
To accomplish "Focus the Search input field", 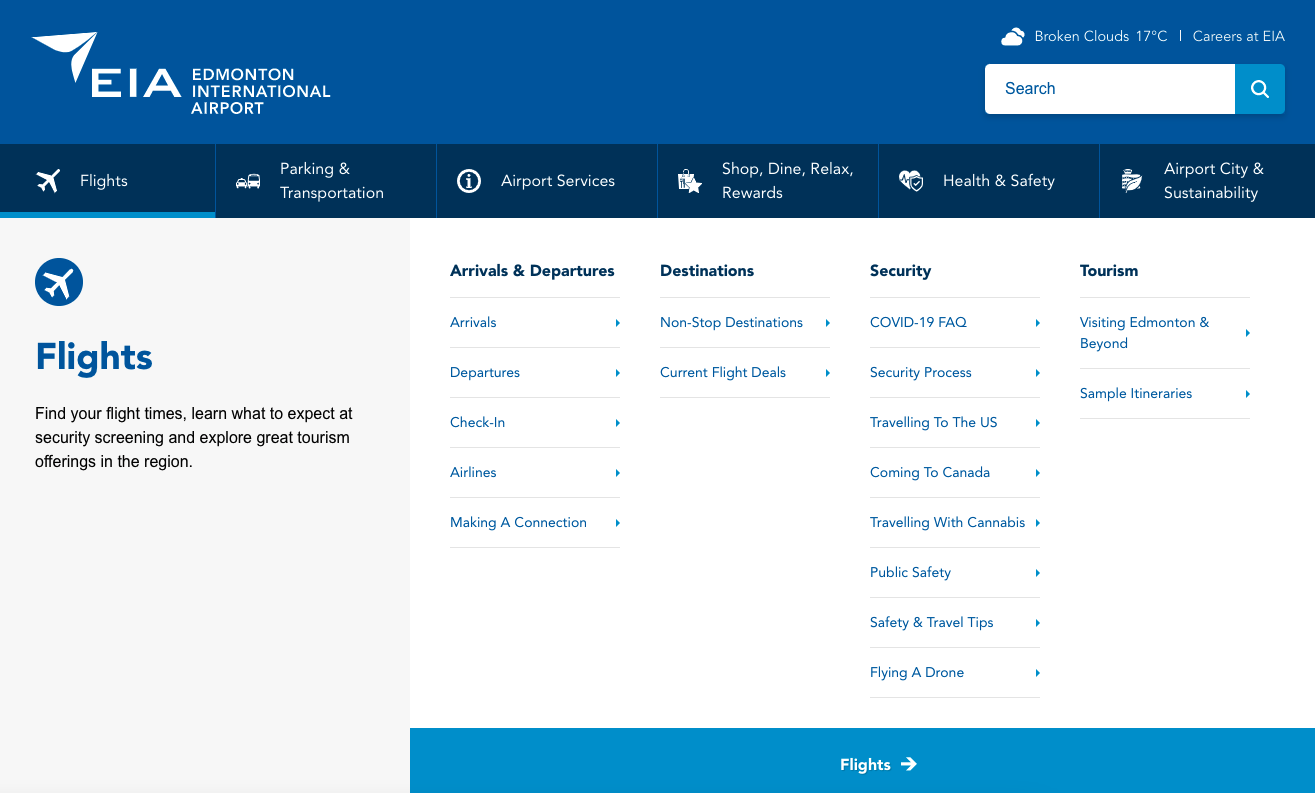I will coord(1110,89).
